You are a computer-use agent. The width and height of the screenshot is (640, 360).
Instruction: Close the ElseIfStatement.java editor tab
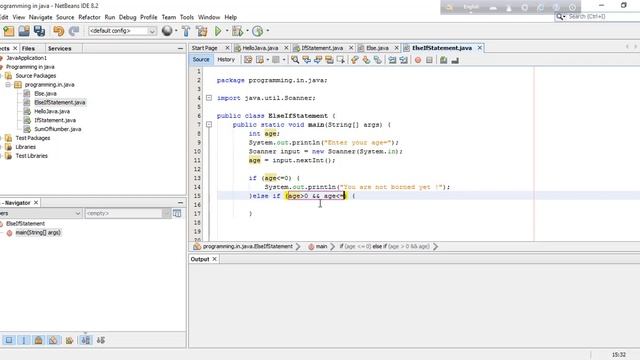[x=480, y=48]
